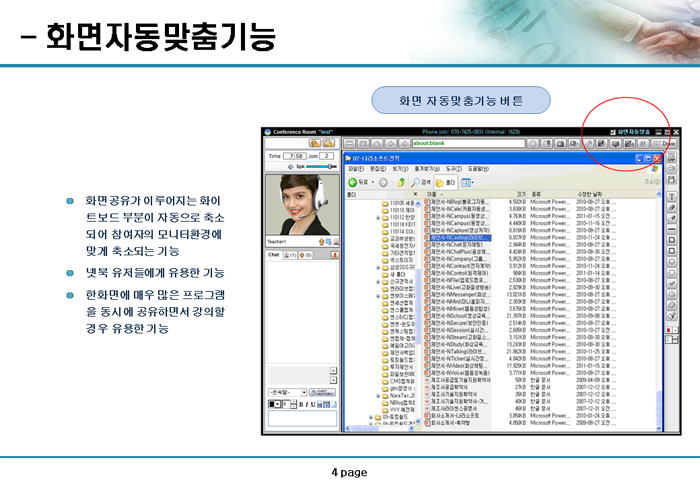
Task: Click the home icon in conference toolbar
Action: [x=377, y=144]
